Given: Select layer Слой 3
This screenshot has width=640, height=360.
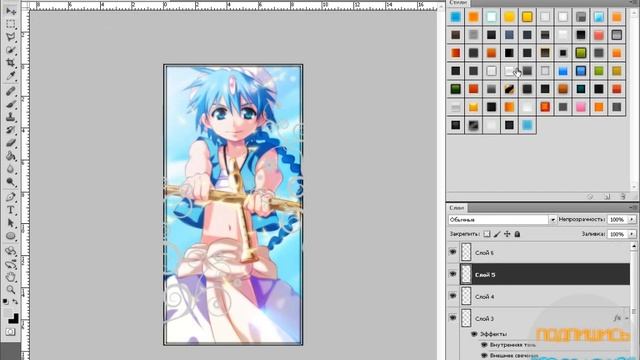Looking at the screenshot, I should tap(545, 318).
